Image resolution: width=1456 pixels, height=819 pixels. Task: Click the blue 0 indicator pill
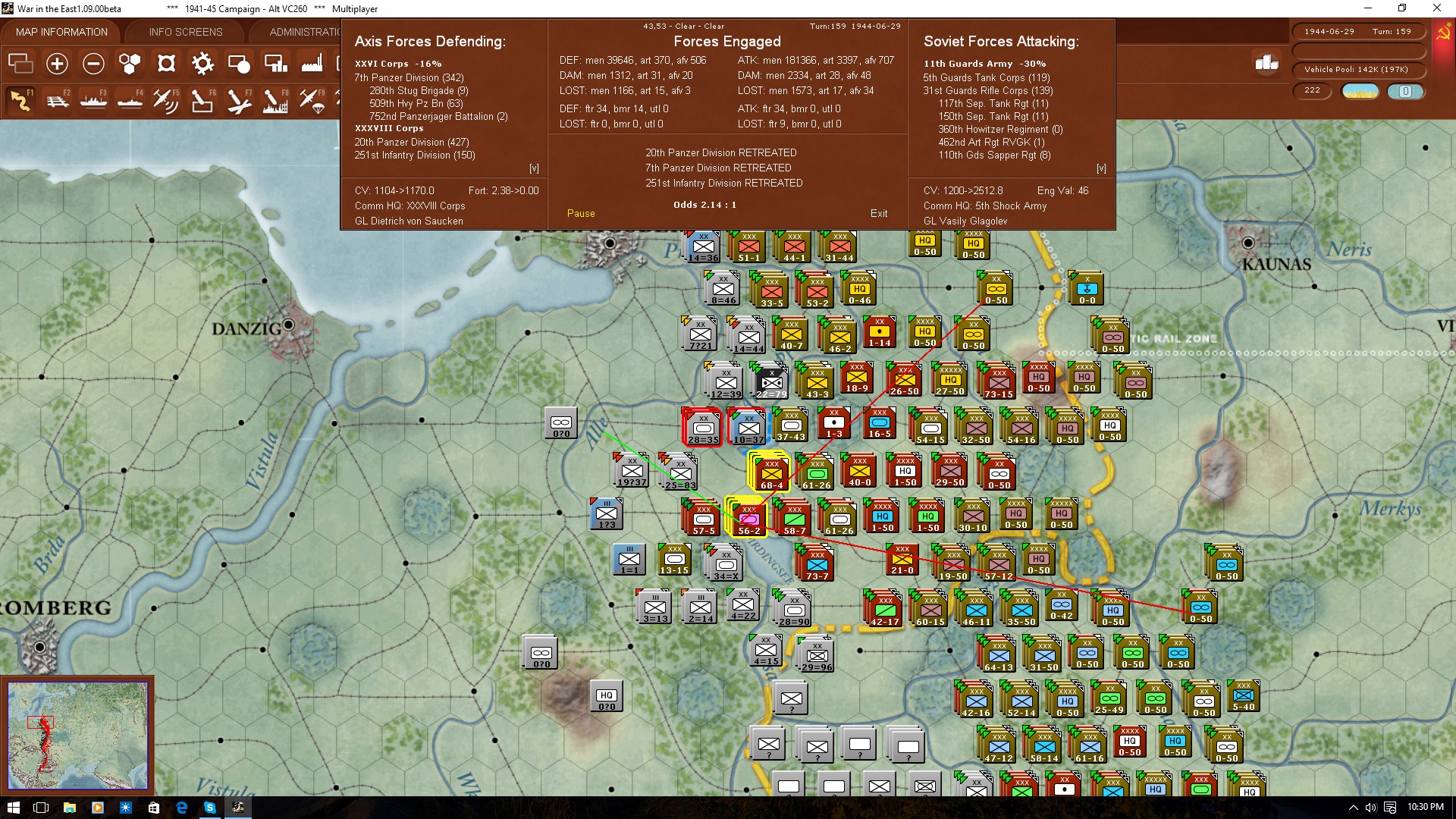click(1405, 91)
